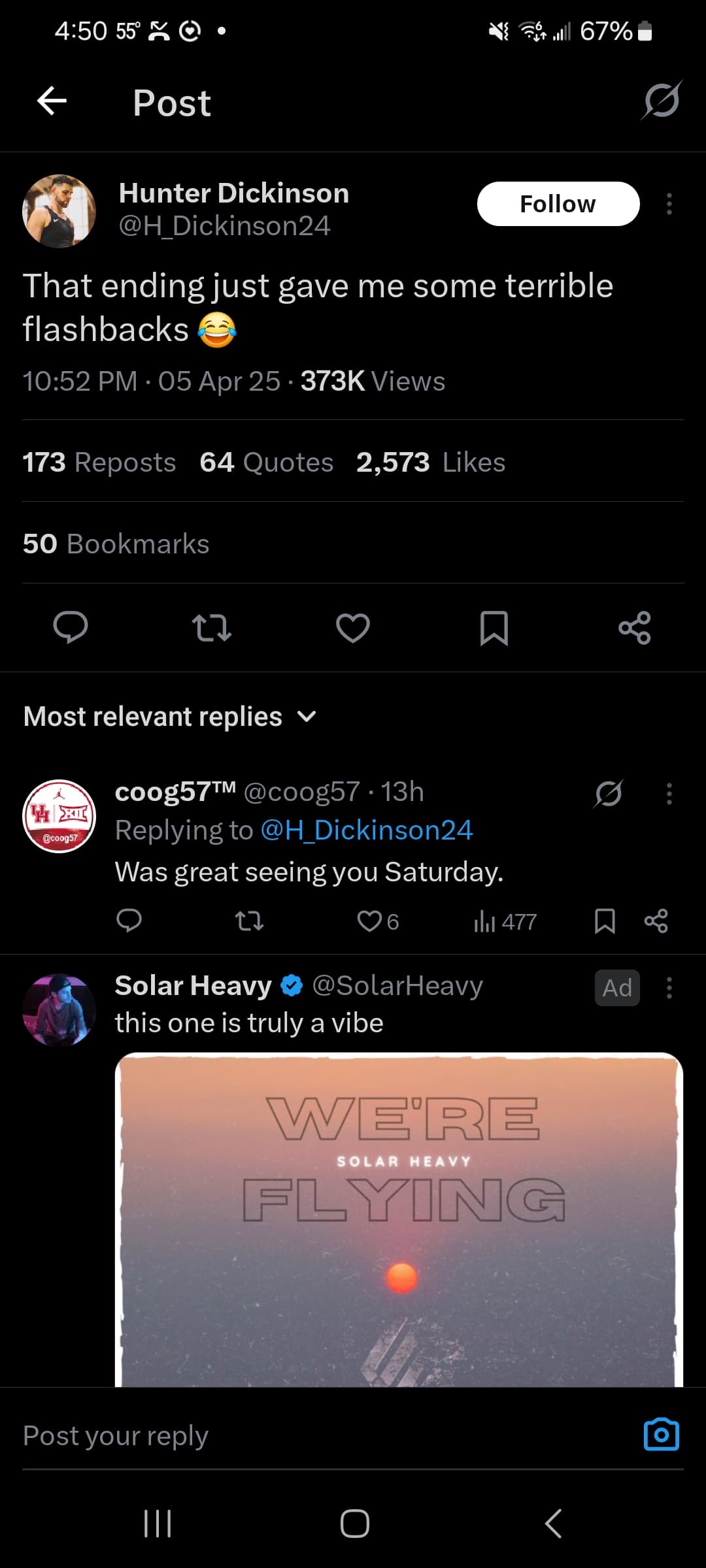Reply to Hunter Dickinson's post via comment icon

[71, 628]
